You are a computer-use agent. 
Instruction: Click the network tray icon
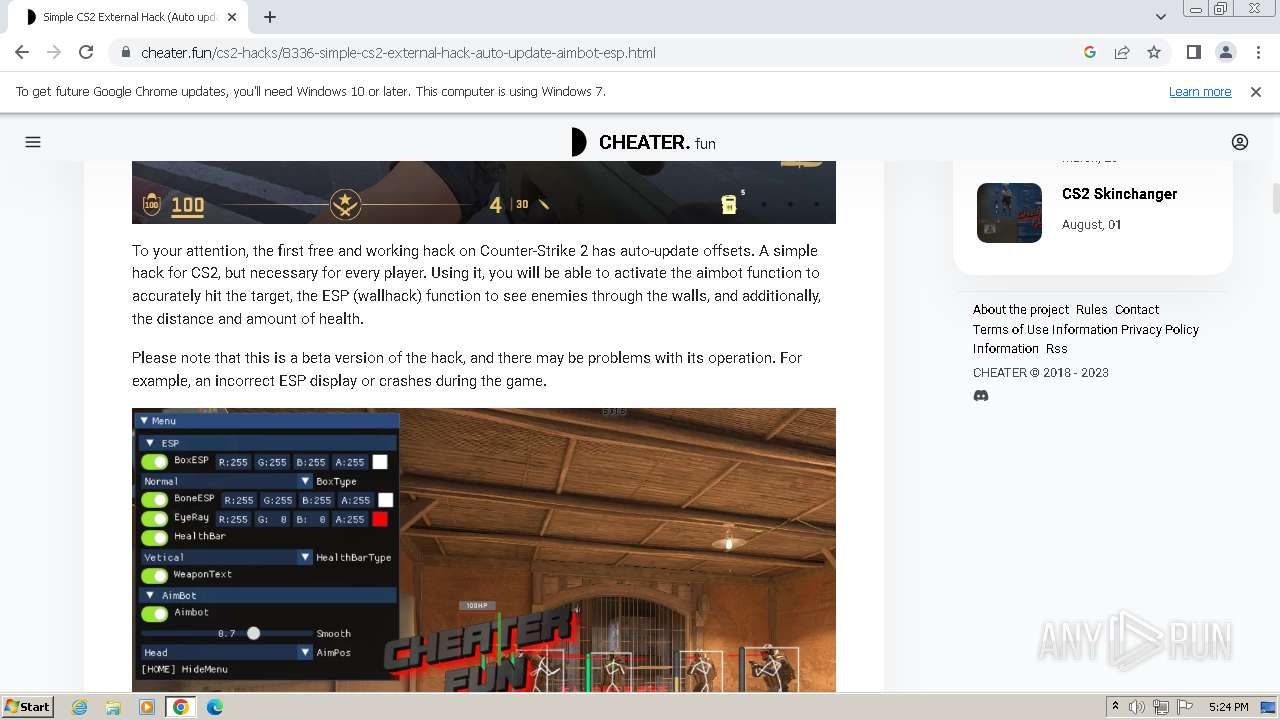[1160, 707]
